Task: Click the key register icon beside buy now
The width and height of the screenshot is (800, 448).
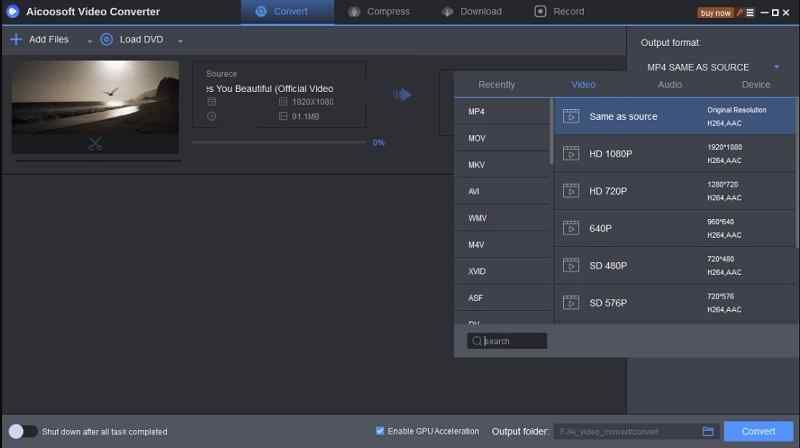Action: click(x=739, y=13)
